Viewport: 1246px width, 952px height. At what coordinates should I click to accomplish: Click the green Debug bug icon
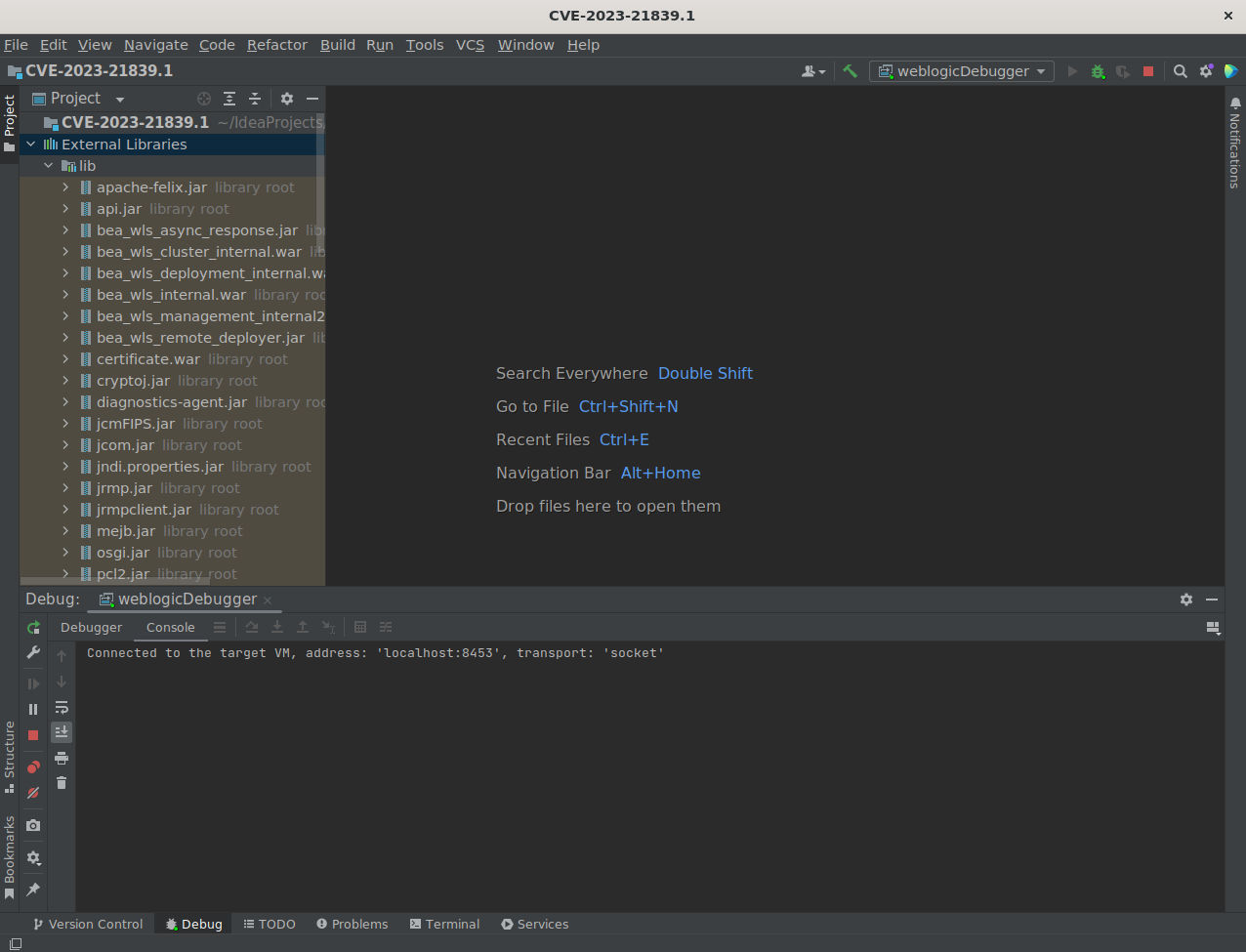pos(1098,71)
